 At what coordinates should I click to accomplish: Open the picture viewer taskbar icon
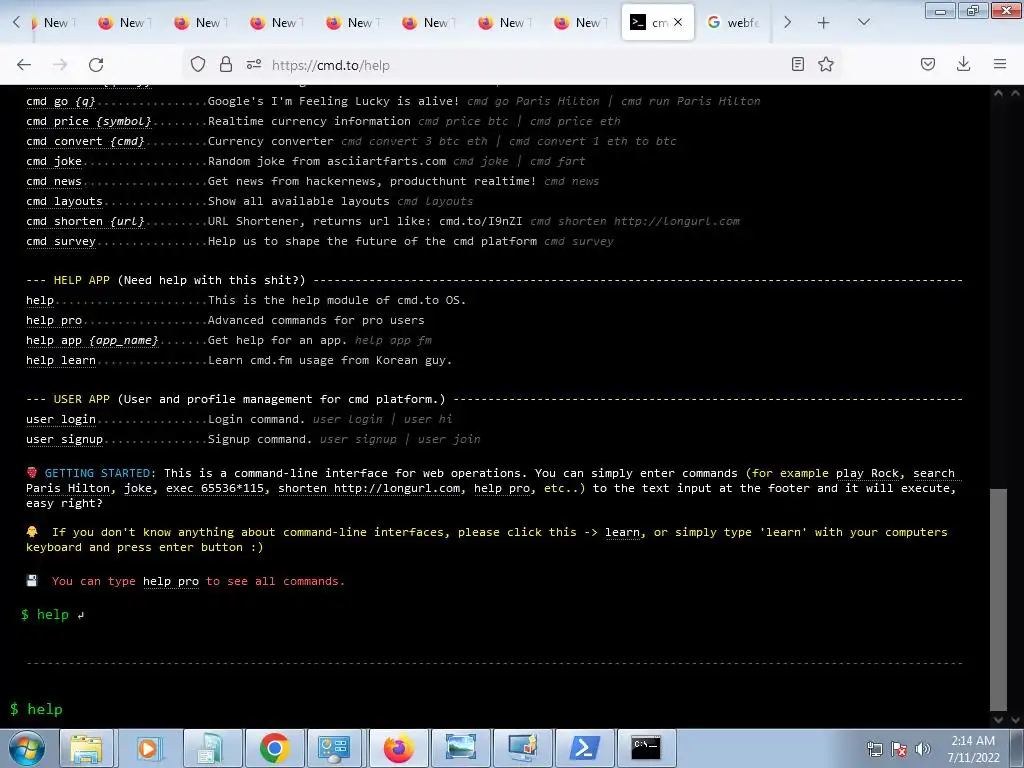[x=460, y=748]
